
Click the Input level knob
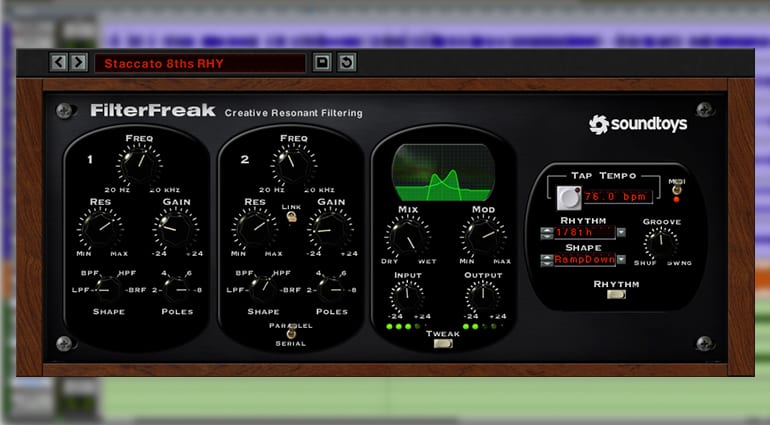click(407, 296)
